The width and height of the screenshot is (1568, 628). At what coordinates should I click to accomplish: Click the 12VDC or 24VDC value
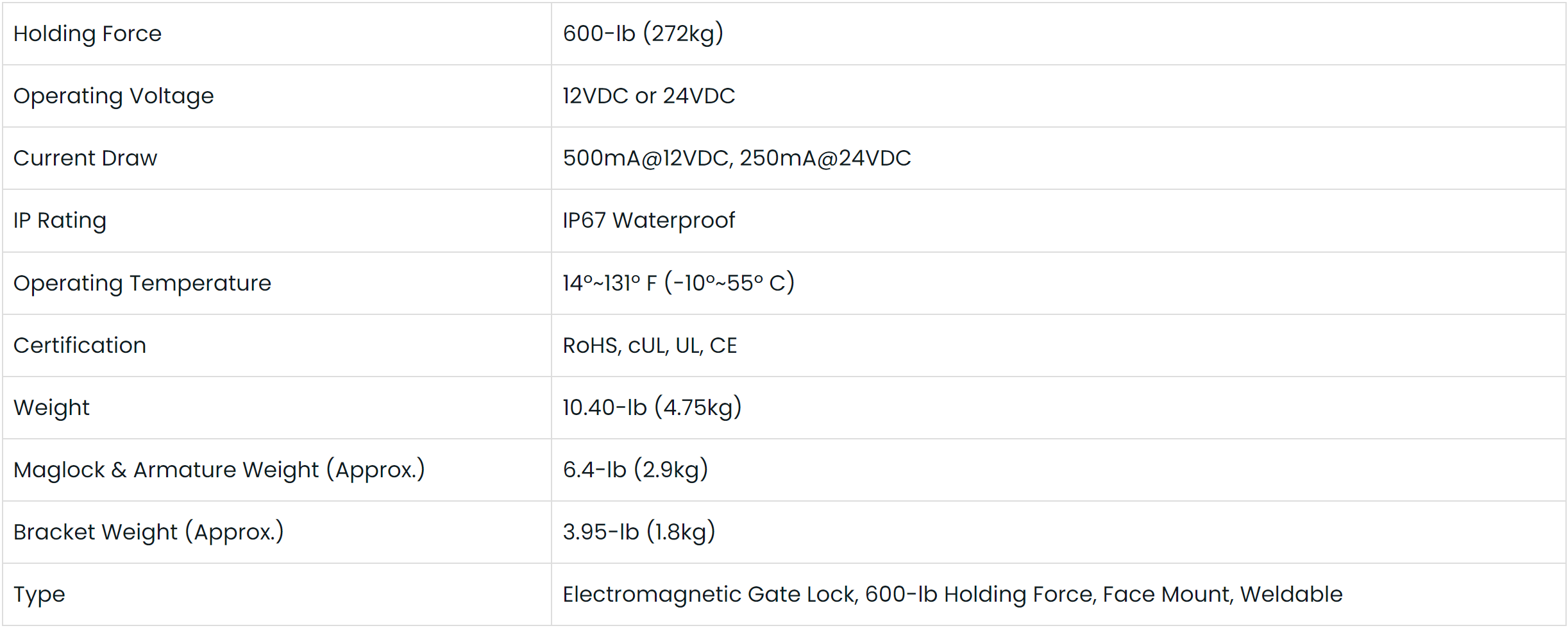click(x=648, y=96)
